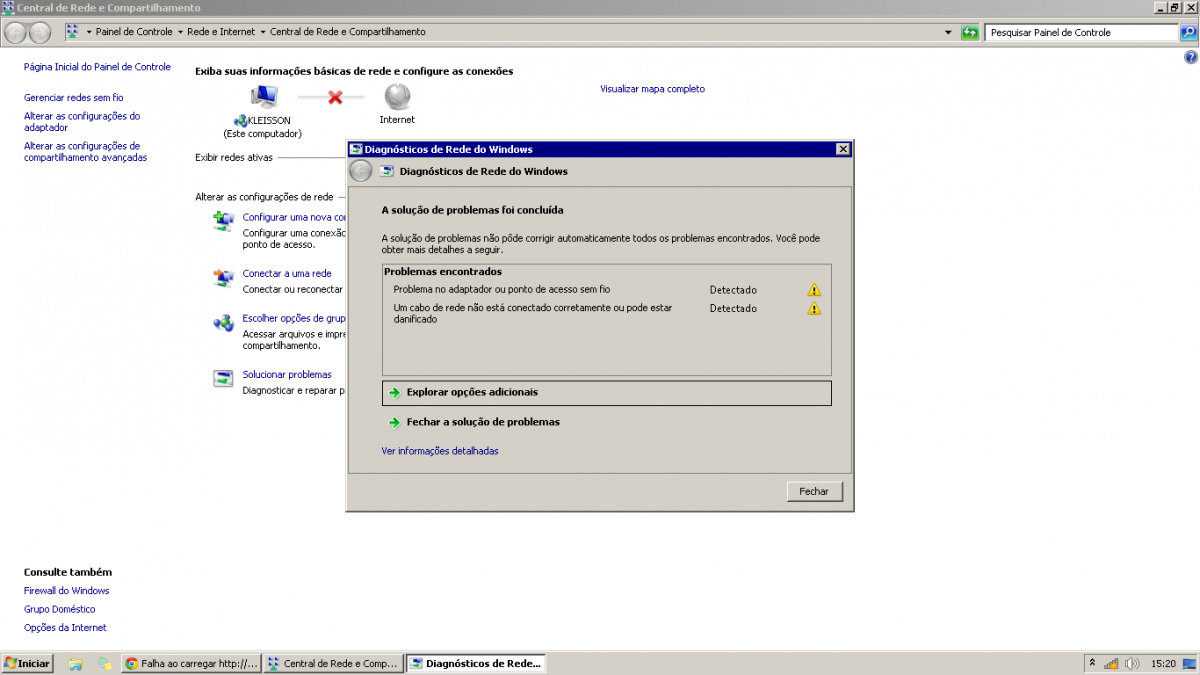Expand the dropdown arrow before 'Painel de Controle'
Viewport: 1200px width, 675px height.
tap(89, 32)
